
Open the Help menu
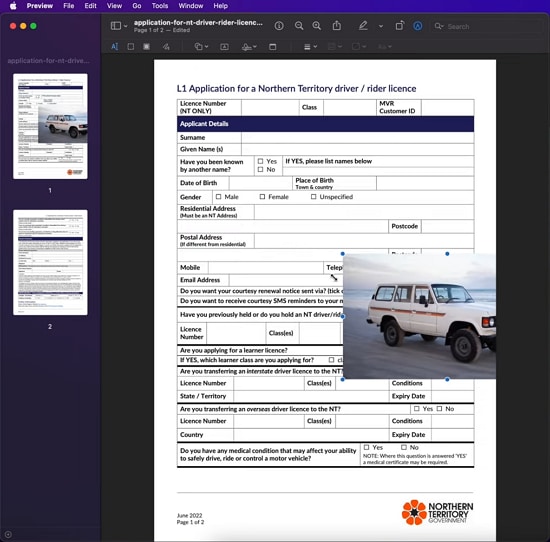pyautogui.click(x=221, y=6)
